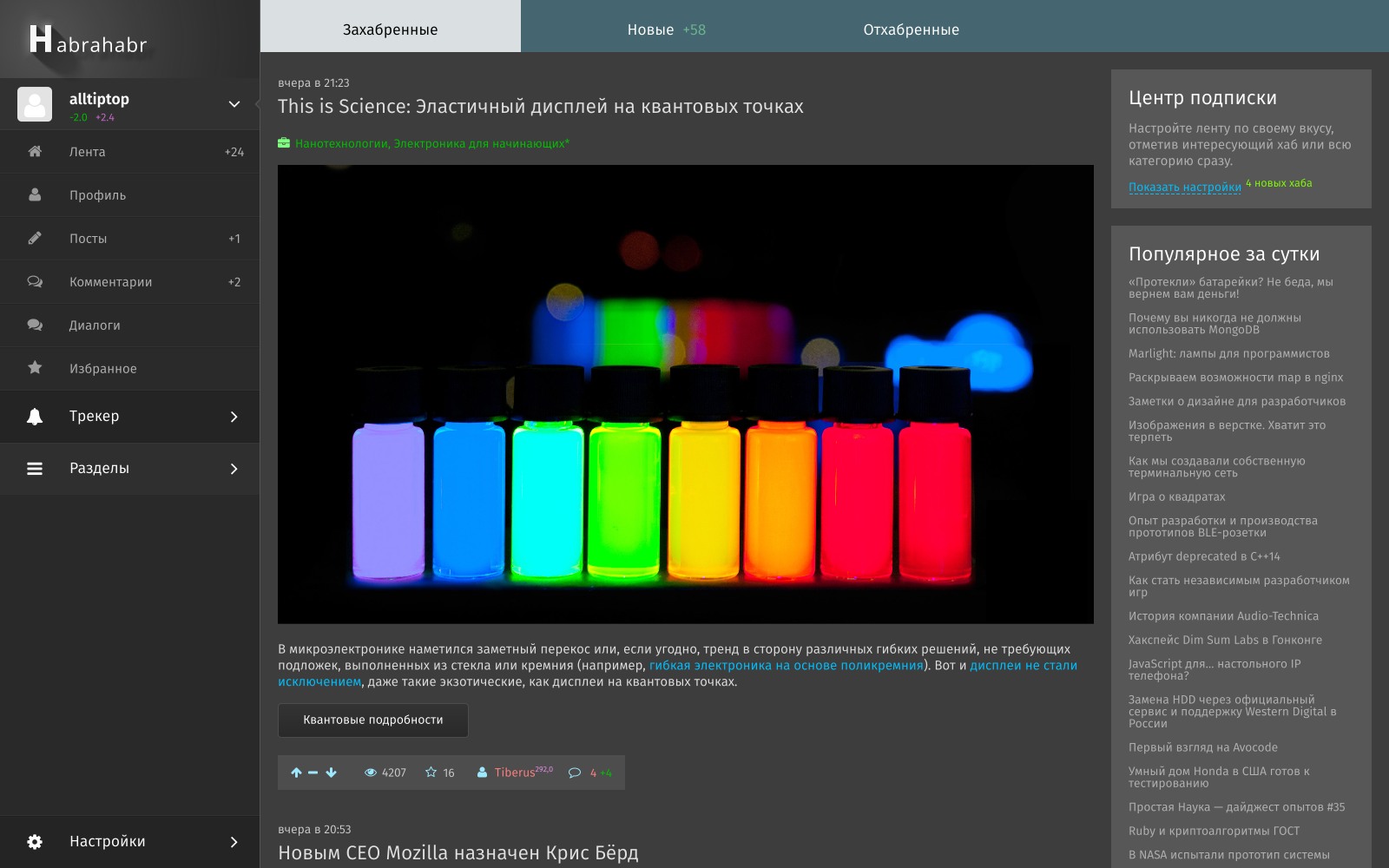
Task: Click the Комментарии speech bubbles icon
Action: pos(35,282)
